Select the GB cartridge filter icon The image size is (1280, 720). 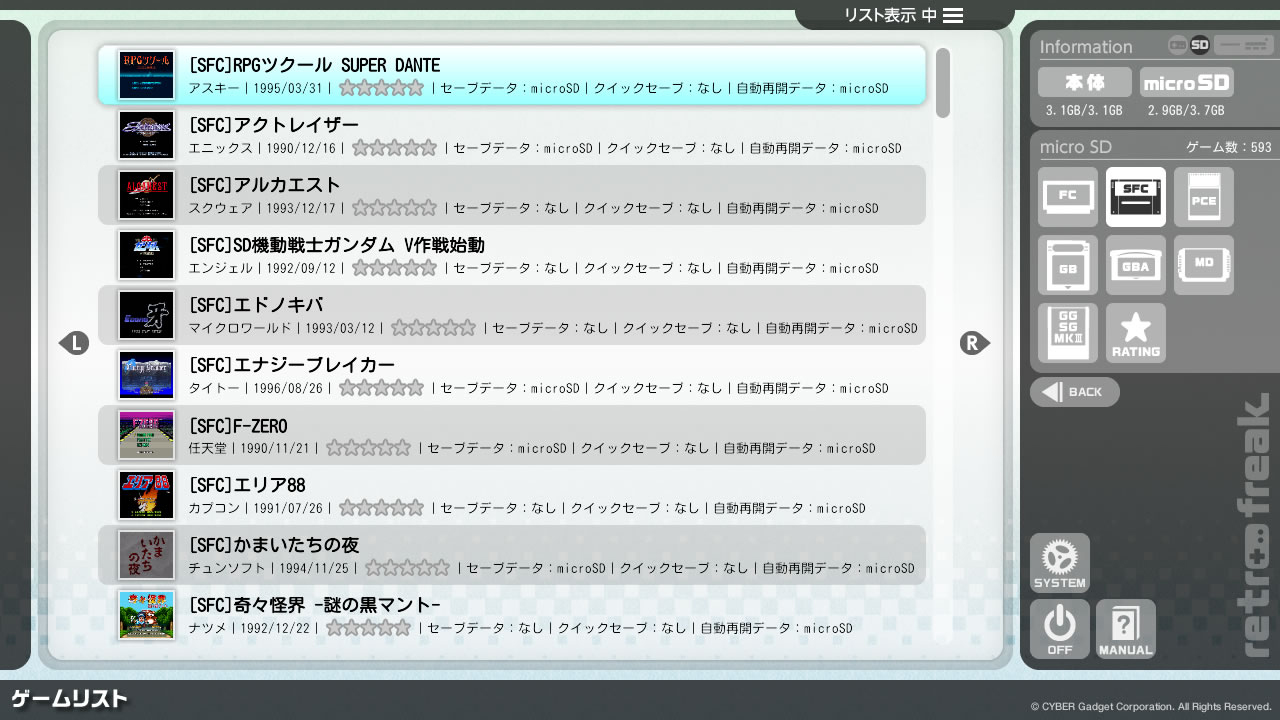point(1068,265)
